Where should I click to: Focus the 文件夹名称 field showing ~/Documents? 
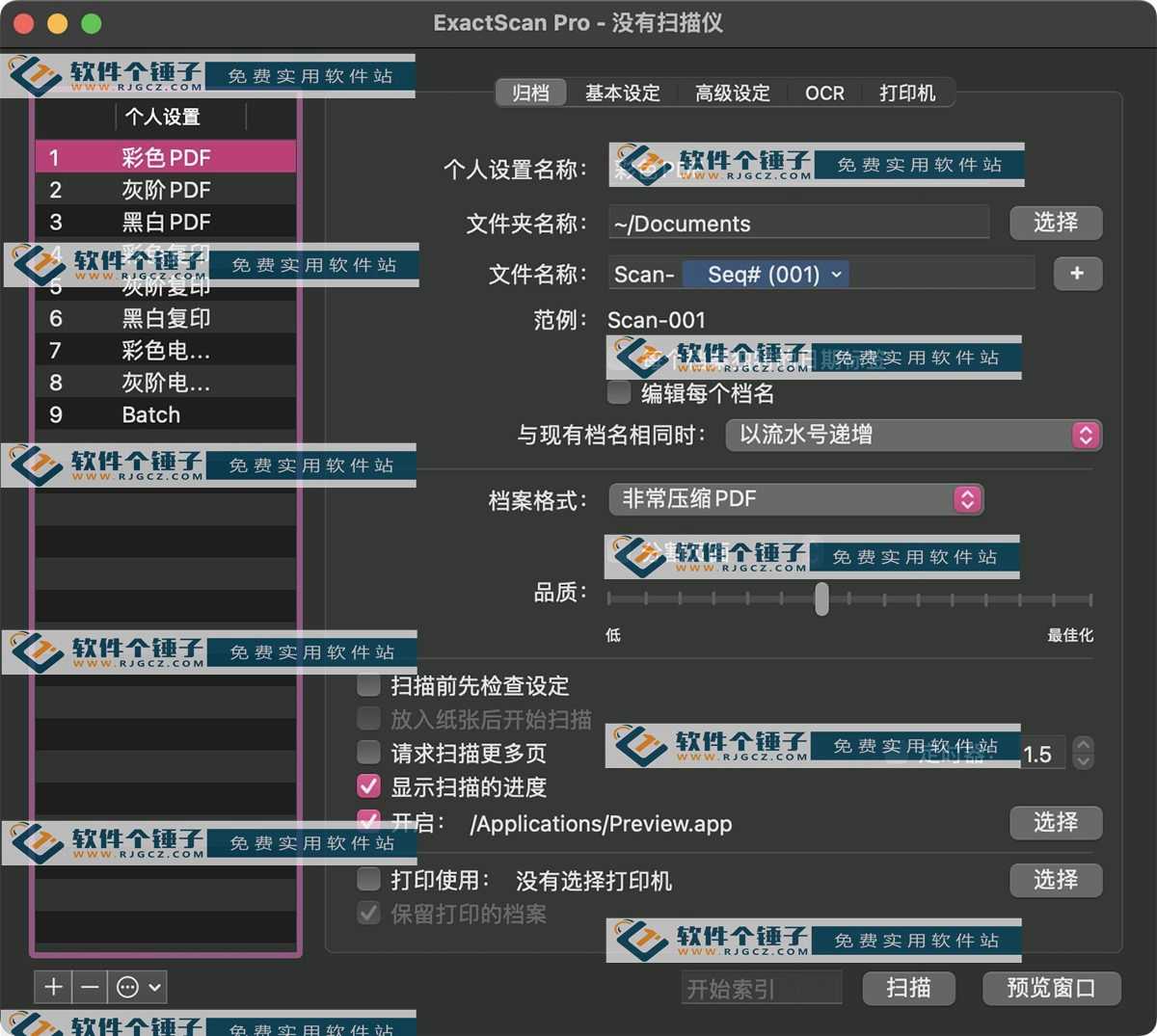[x=799, y=223]
